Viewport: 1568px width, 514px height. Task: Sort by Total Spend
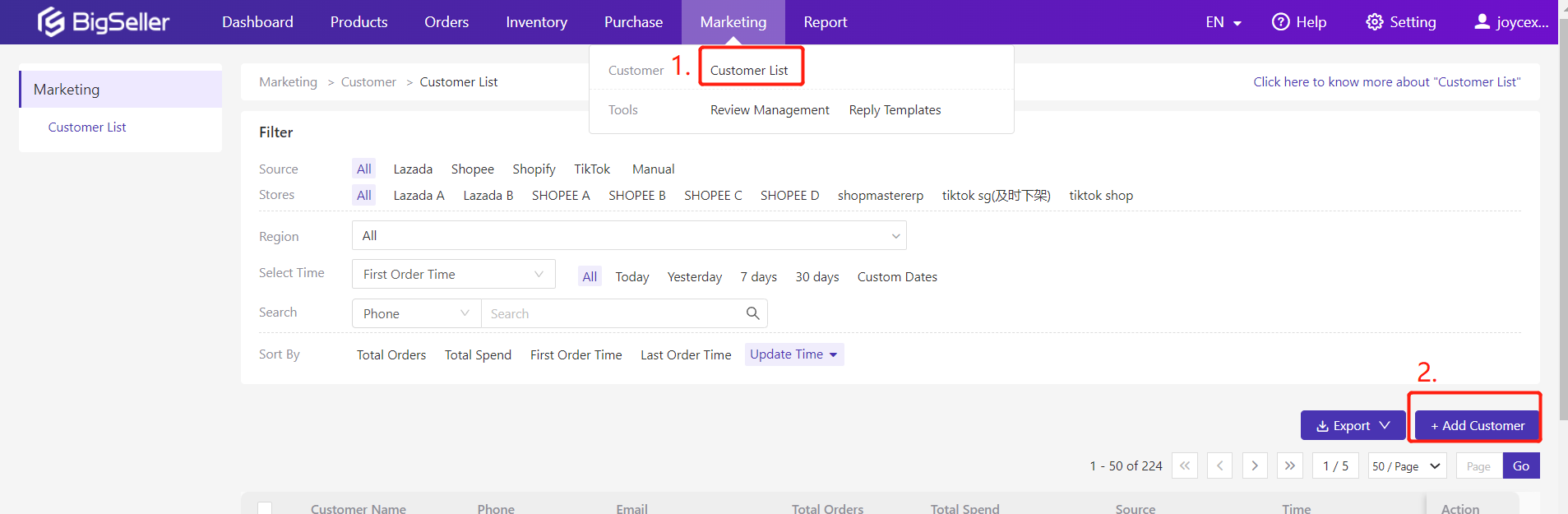point(478,355)
